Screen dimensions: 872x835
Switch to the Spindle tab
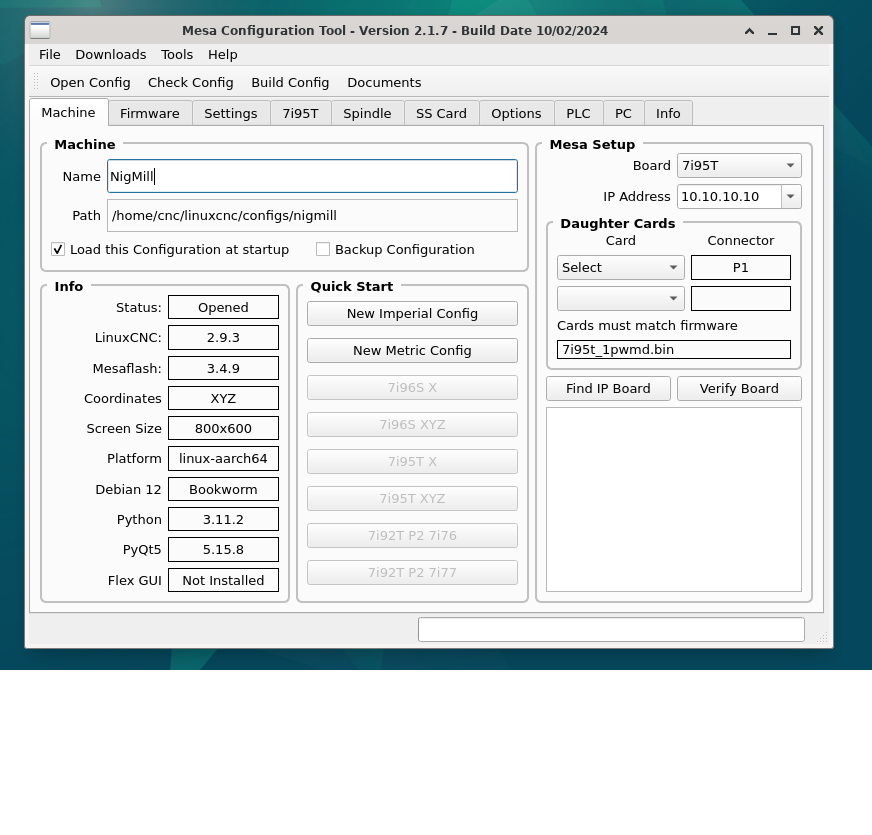367,113
